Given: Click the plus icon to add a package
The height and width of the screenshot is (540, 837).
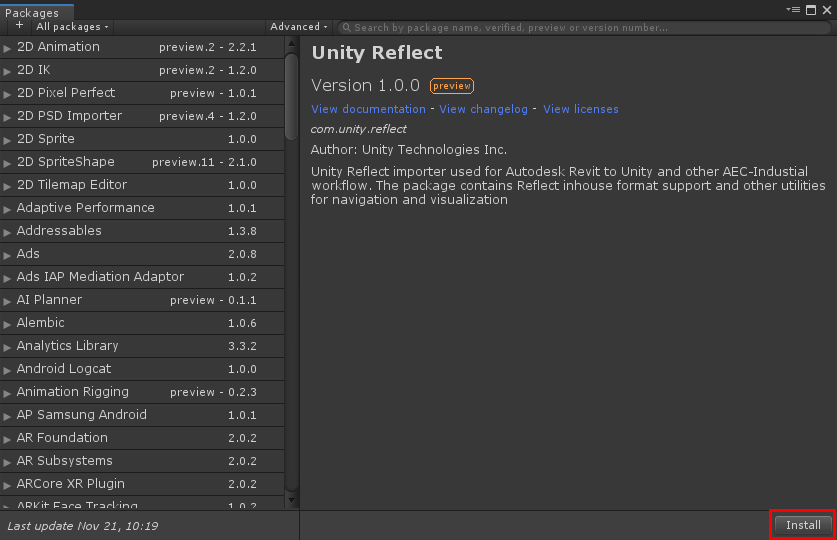Looking at the screenshot, I should tap(19, 27).
